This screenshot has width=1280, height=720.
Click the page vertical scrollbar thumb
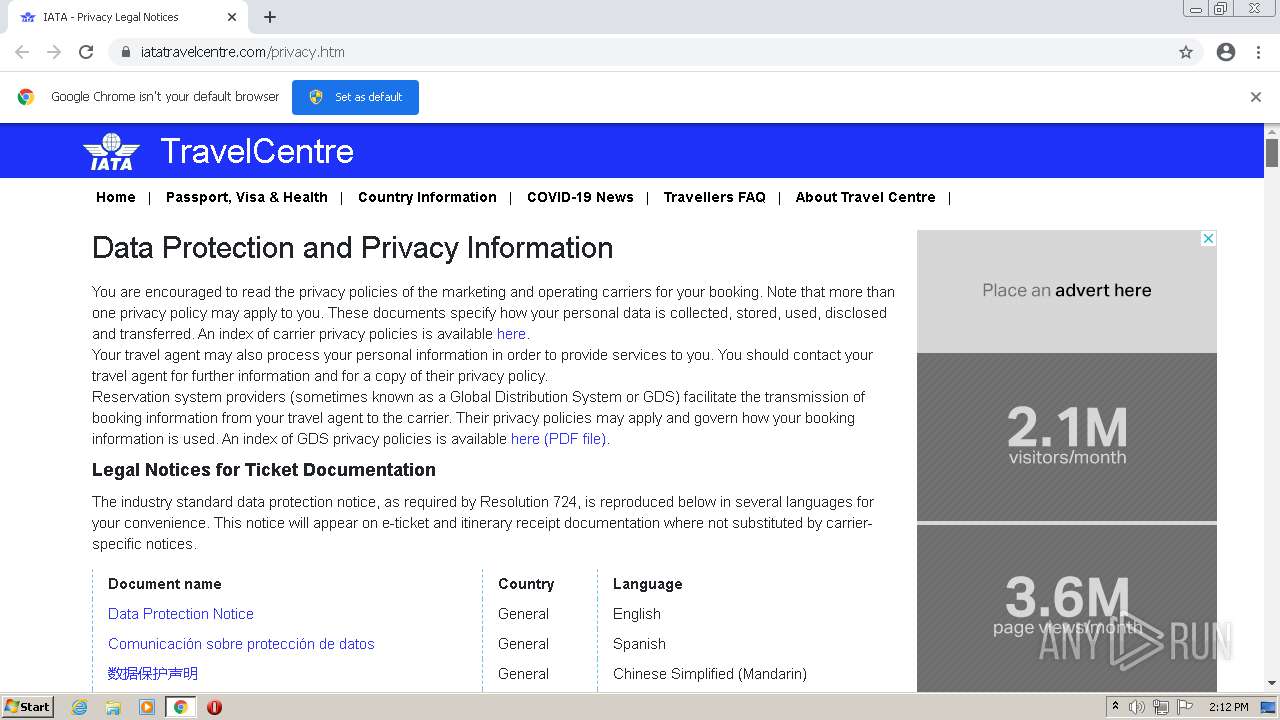click(1272, 153)
